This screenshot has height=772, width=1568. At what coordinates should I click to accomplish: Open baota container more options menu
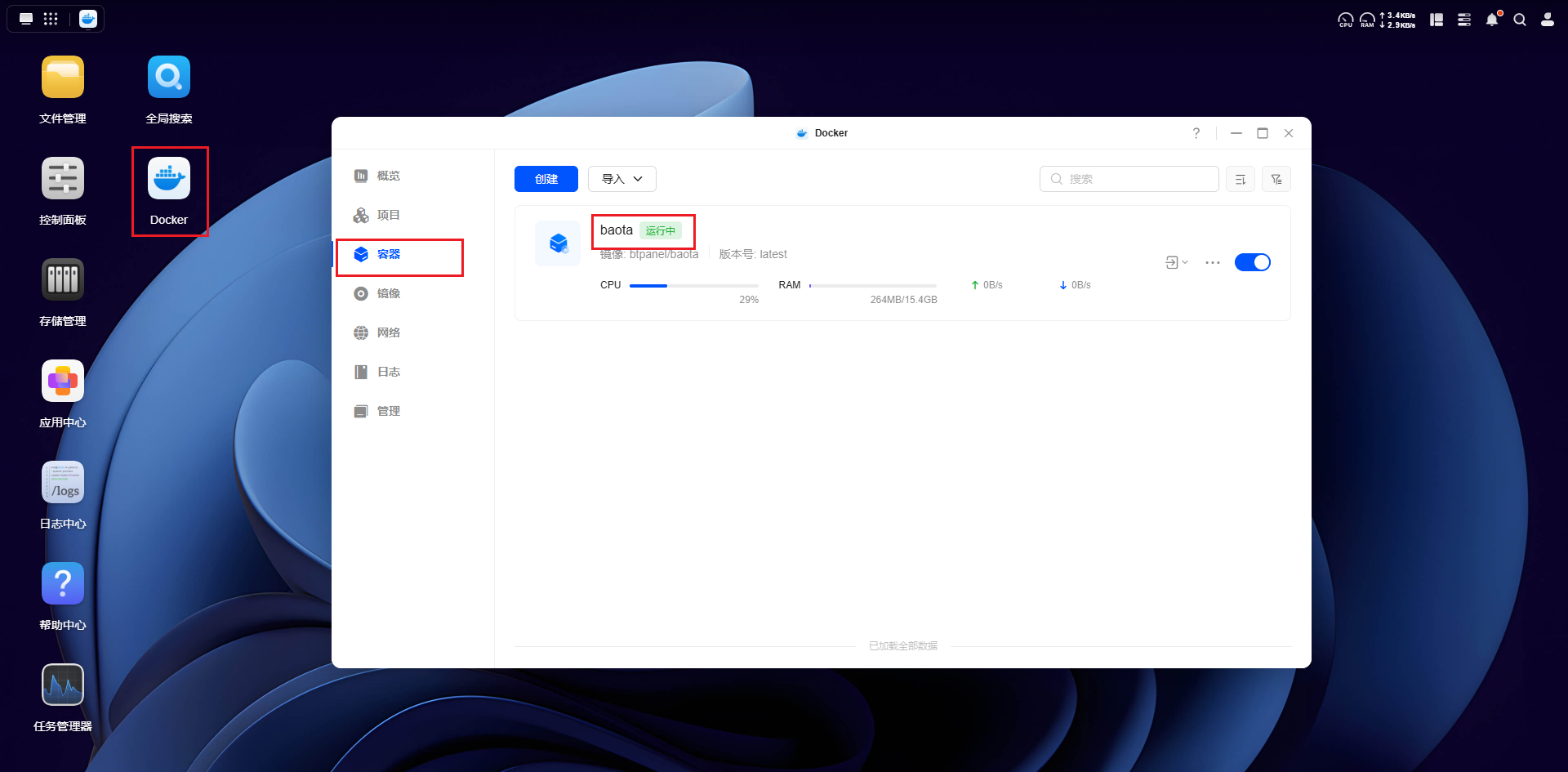tap(1213, 262)
